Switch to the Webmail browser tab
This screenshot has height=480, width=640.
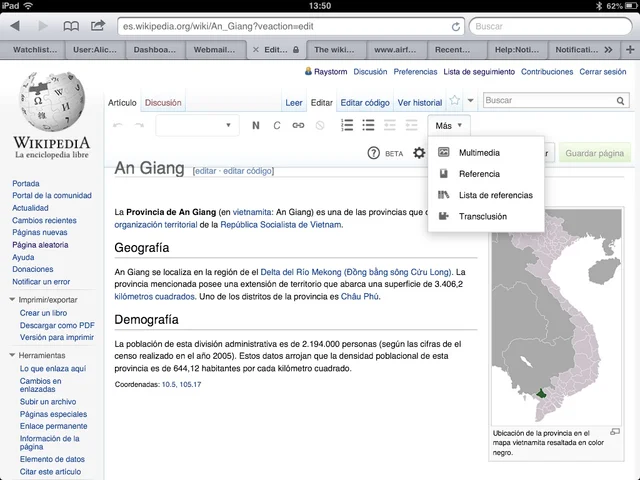[x=214, y=50]
